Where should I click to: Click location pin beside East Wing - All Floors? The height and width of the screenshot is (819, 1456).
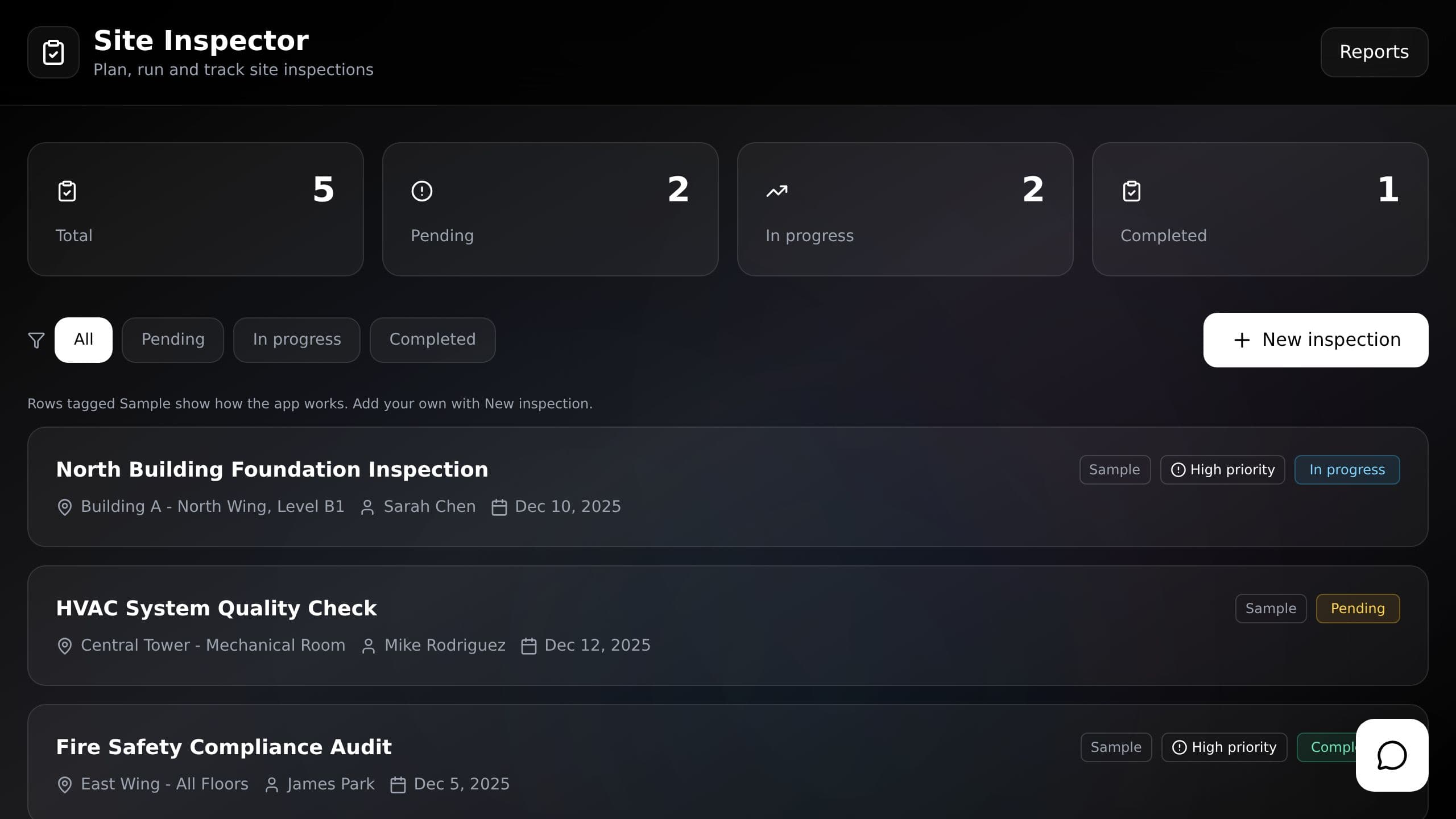65,784
